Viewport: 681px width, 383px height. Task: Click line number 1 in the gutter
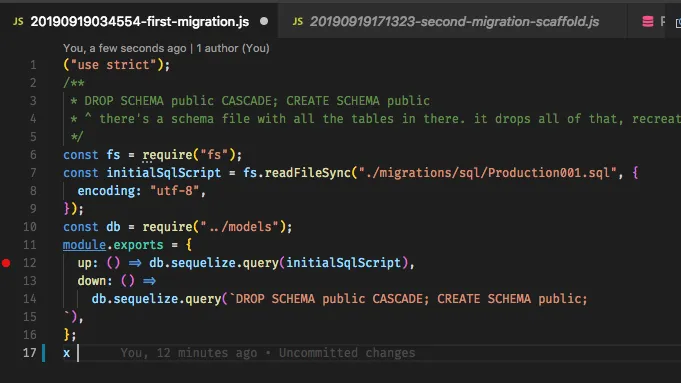click(x=33, y=65)
